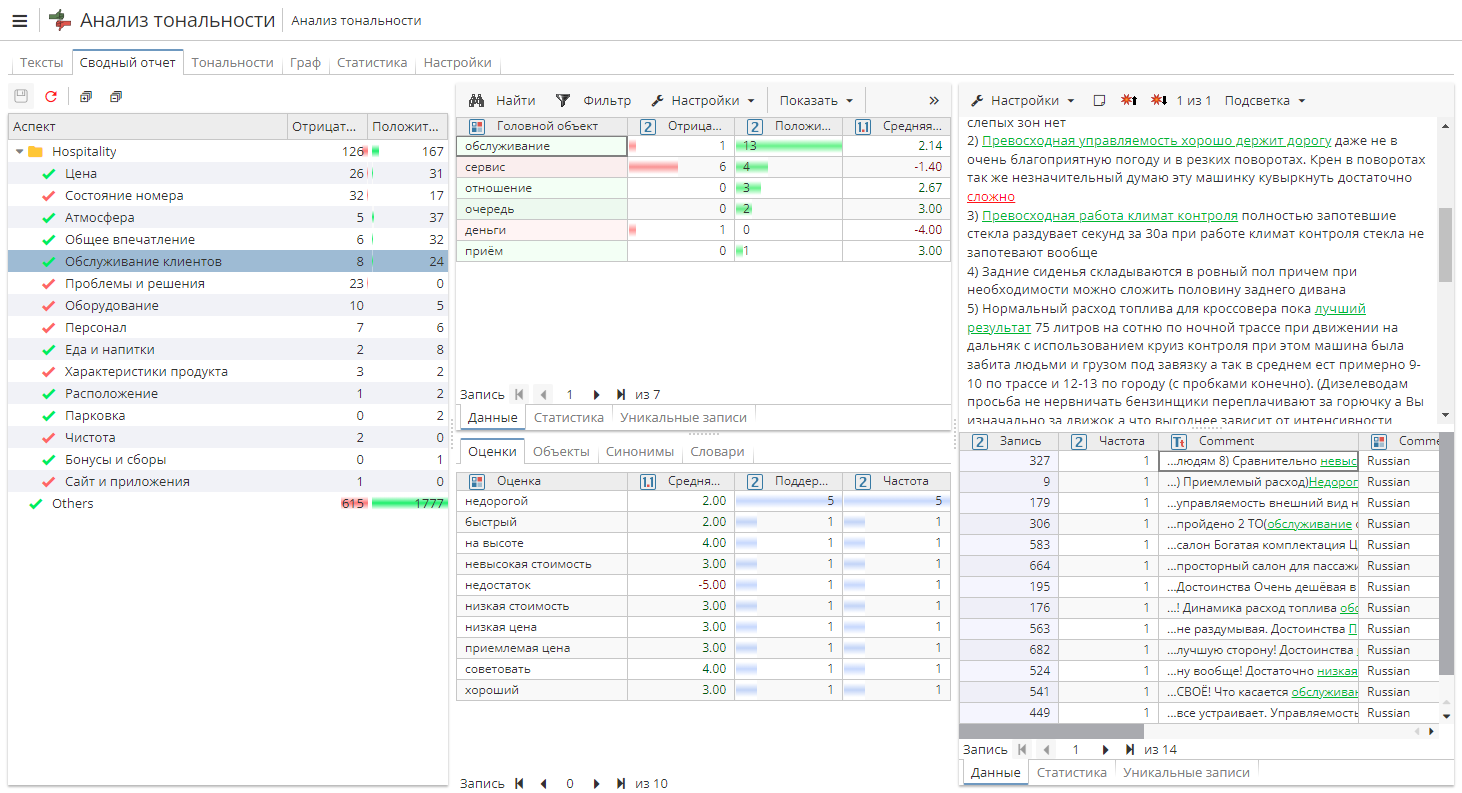The image size is (1462, 793).
Task: Click the binoculars Найти button
Action: 502,100
